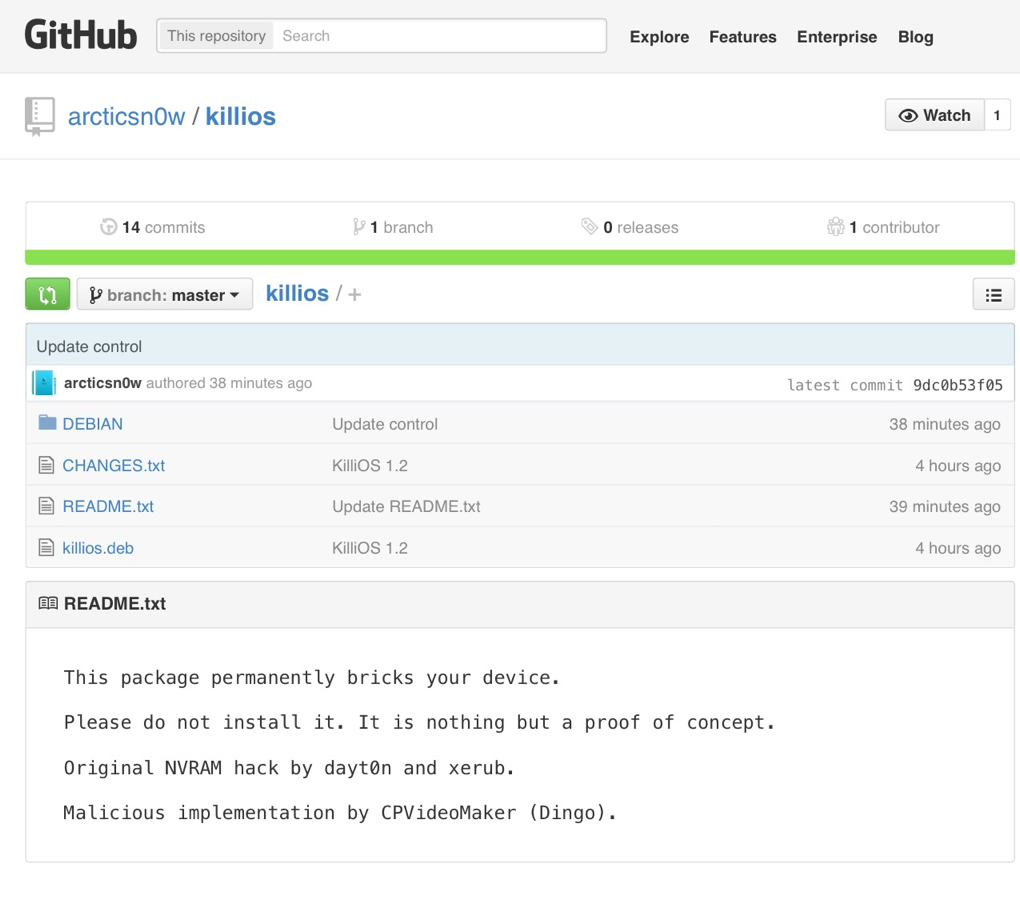Click 38 minutes ago in DEBIAN row
1020x904 pixels.
pos(945,424)
